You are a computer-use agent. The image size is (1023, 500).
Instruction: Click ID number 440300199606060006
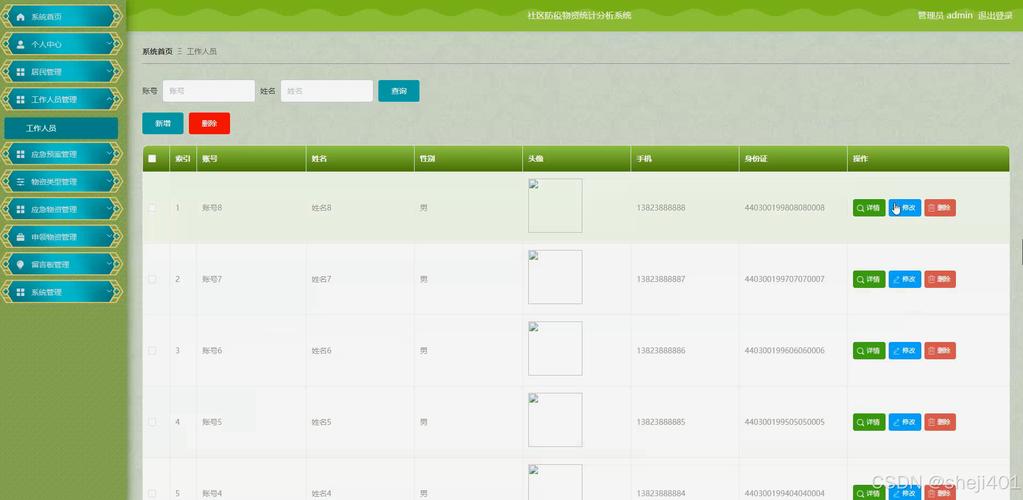(785, 351)
